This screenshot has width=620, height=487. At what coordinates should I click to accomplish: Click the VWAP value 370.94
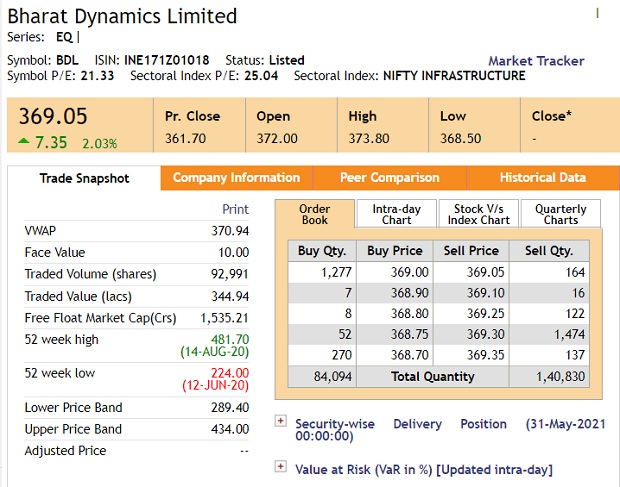click(230, 230)
